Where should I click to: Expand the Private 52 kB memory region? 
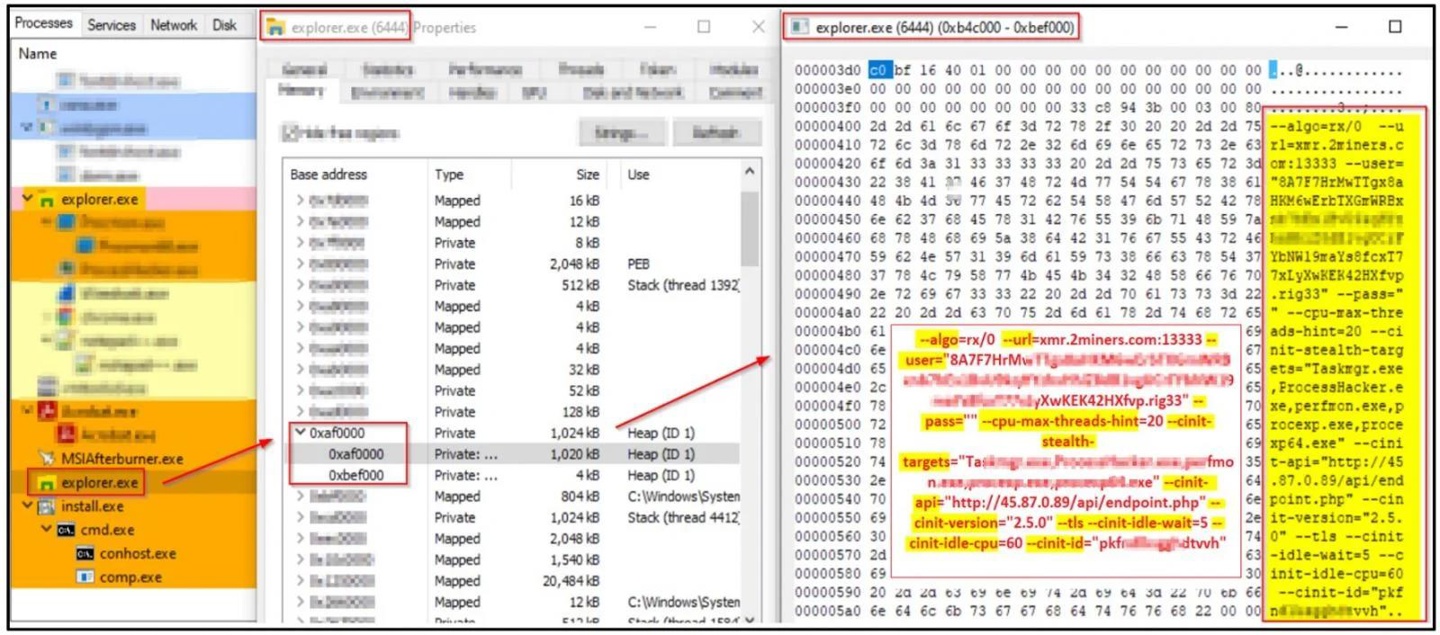(x=299, y=391)
